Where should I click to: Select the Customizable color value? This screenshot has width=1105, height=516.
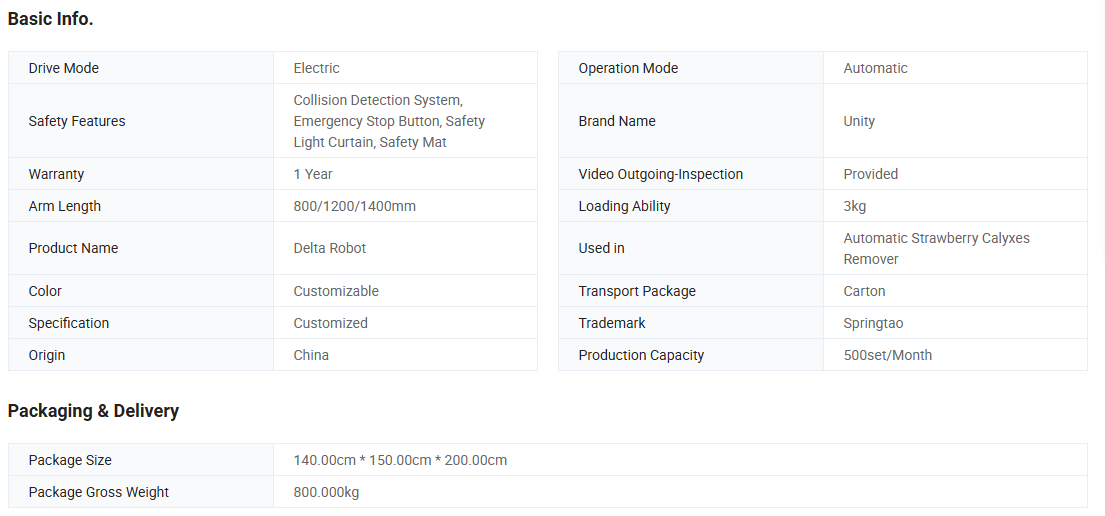[x=336, y=291]
